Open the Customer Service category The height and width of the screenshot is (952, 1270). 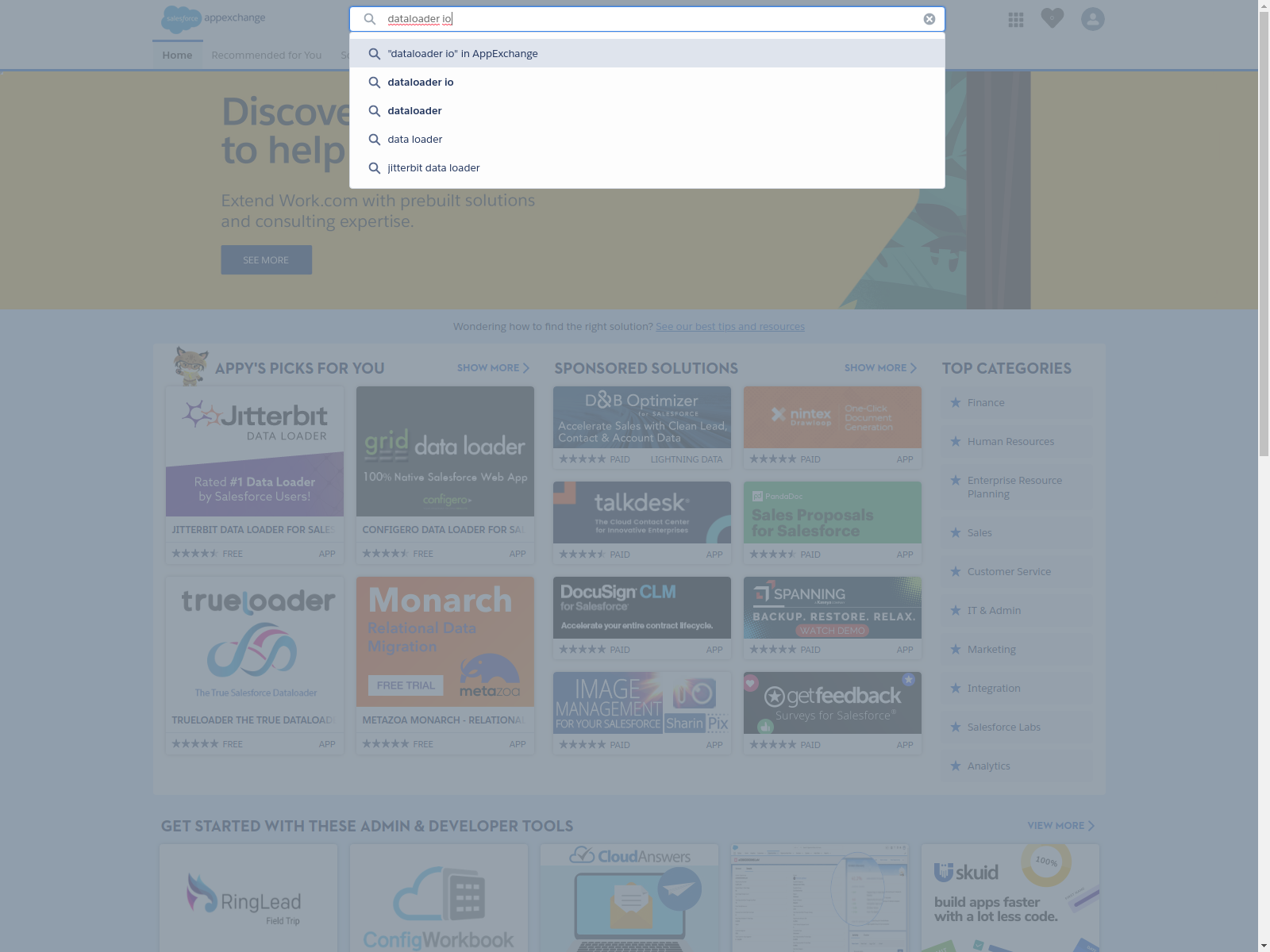pos(1017,572)
